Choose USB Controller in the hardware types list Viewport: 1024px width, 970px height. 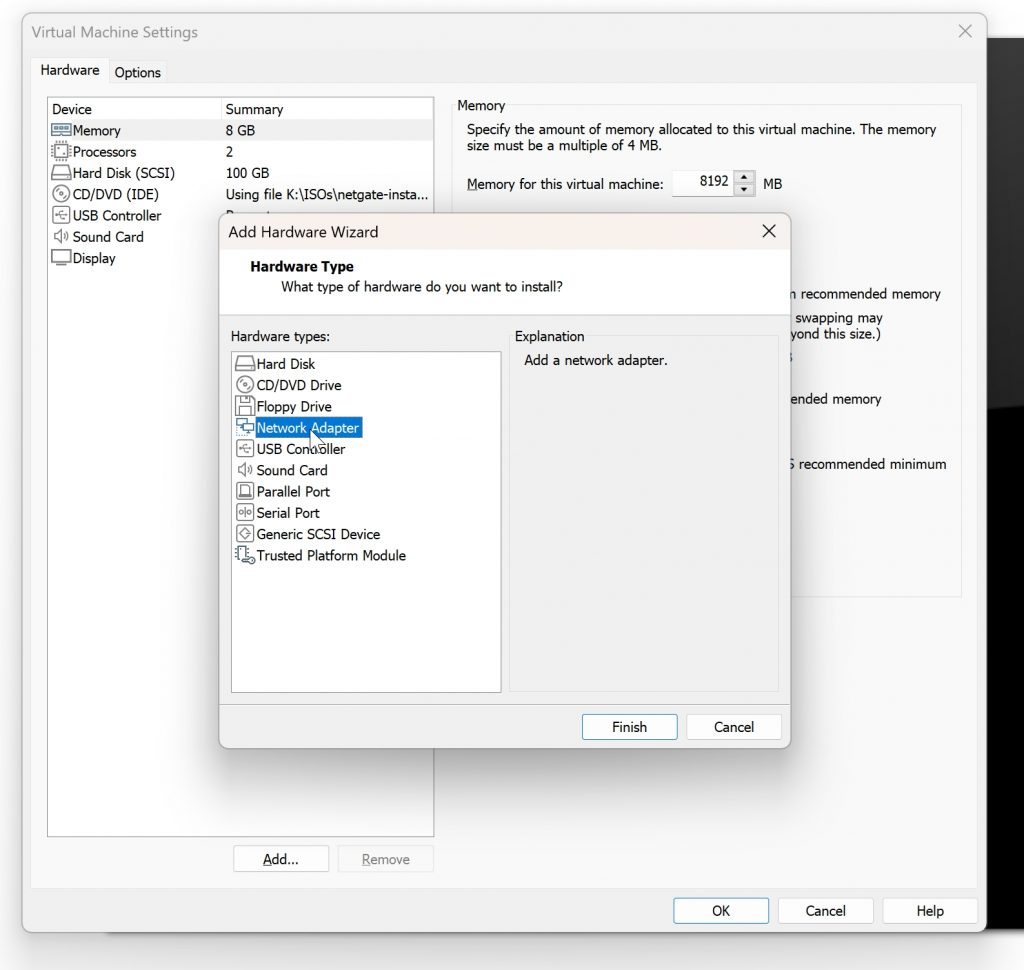(300, 449)
